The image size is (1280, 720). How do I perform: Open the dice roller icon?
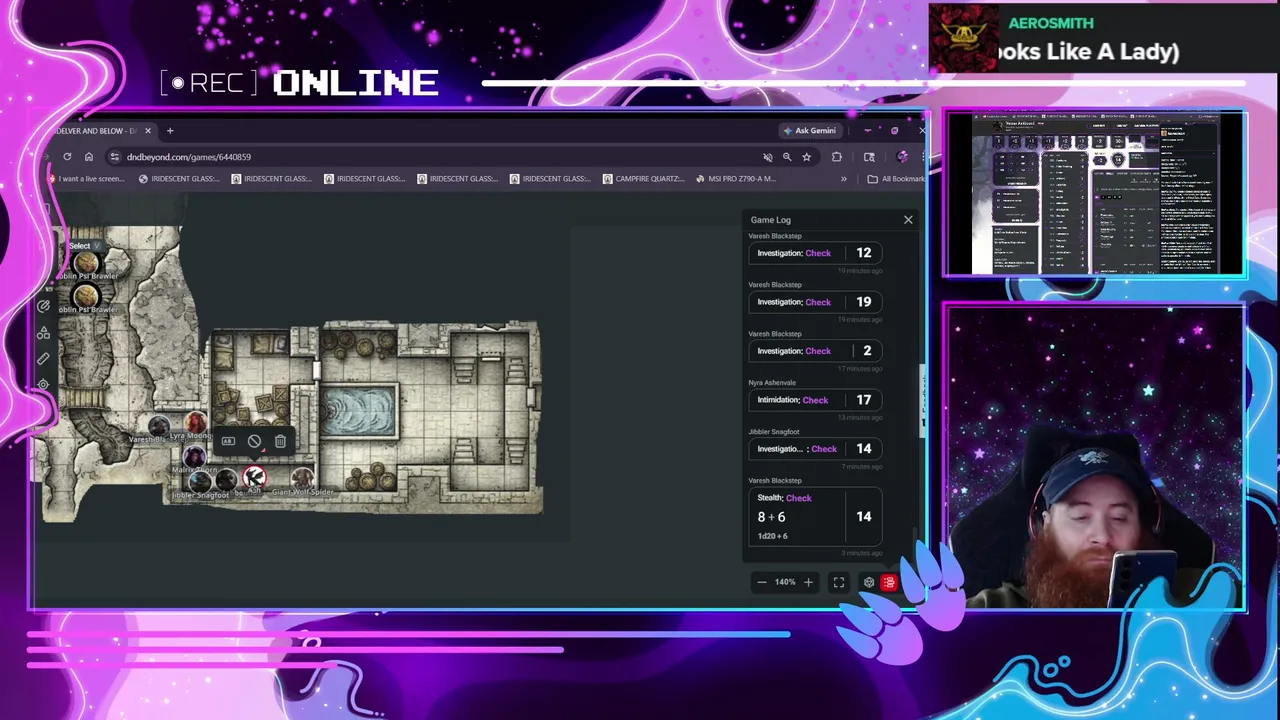pos(868,582)
